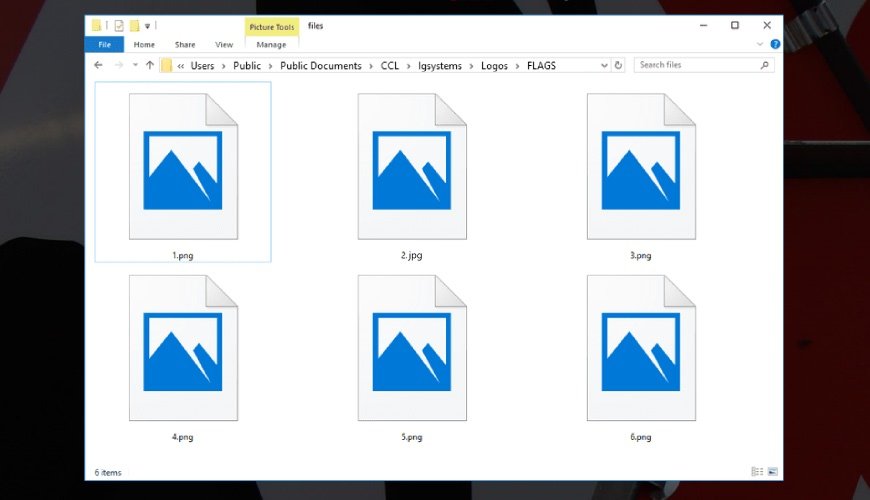Click the search magnifier icon
The image size is (870, 500).
point(765,65)
